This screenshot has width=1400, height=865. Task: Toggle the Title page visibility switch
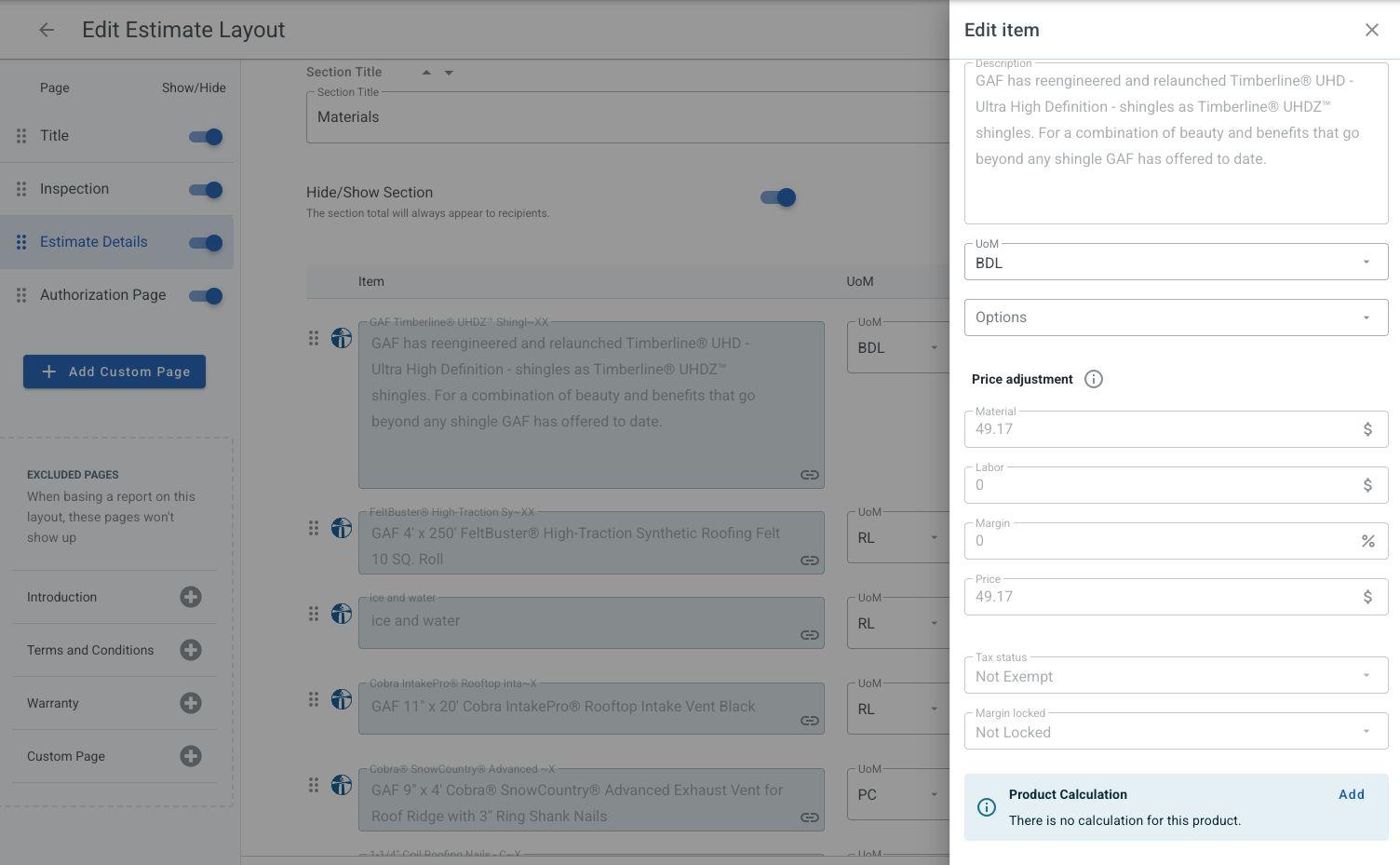(x=206, y=137)
